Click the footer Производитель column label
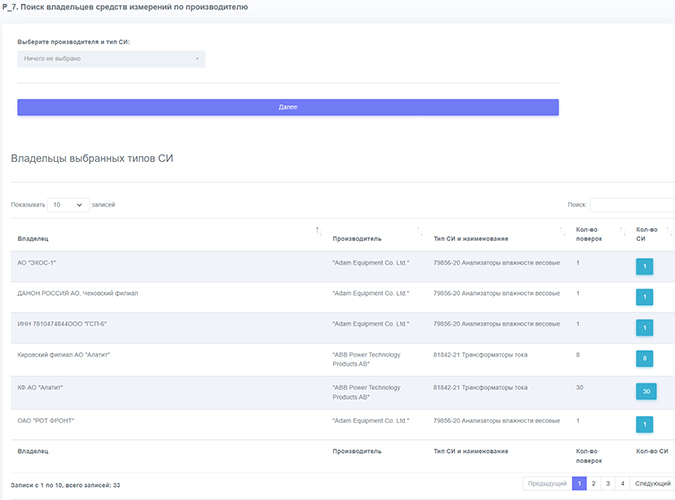 pyautogui.click(x=357, y=451)
